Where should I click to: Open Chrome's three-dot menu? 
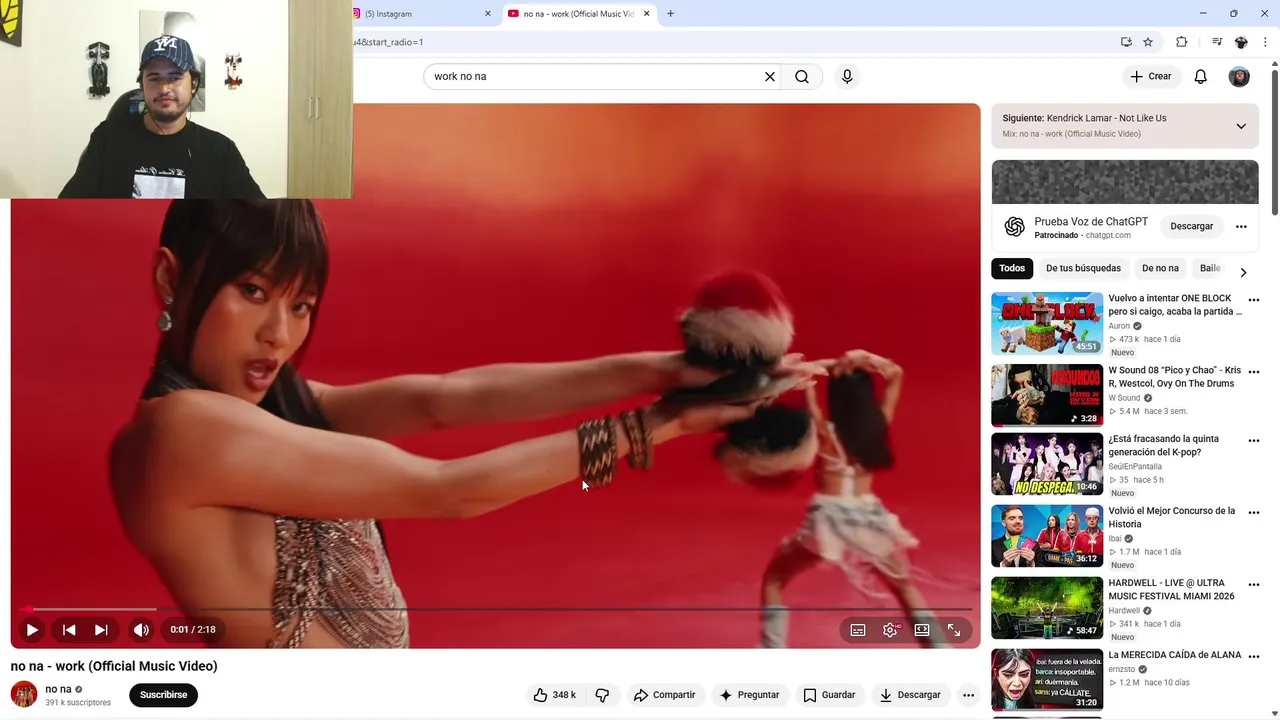1265,42
